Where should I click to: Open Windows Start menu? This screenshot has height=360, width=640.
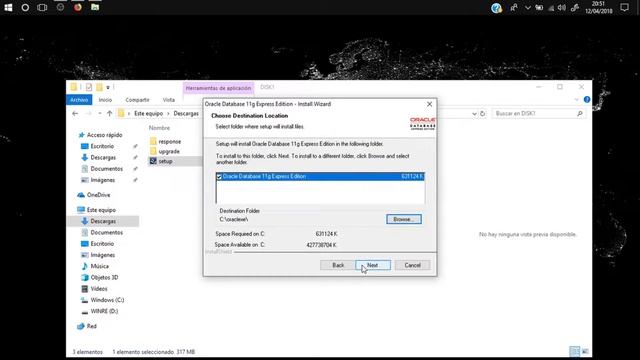[x=8, y=7]
